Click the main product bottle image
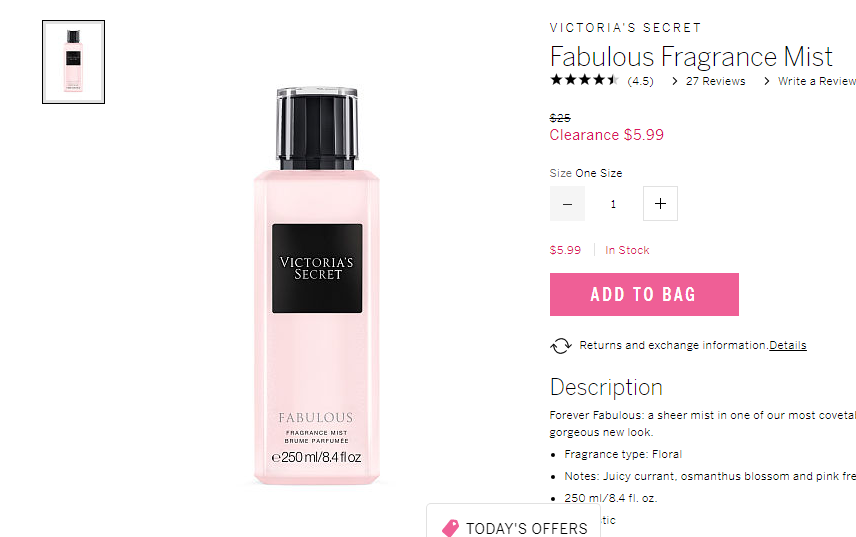 tap(317, 285)
